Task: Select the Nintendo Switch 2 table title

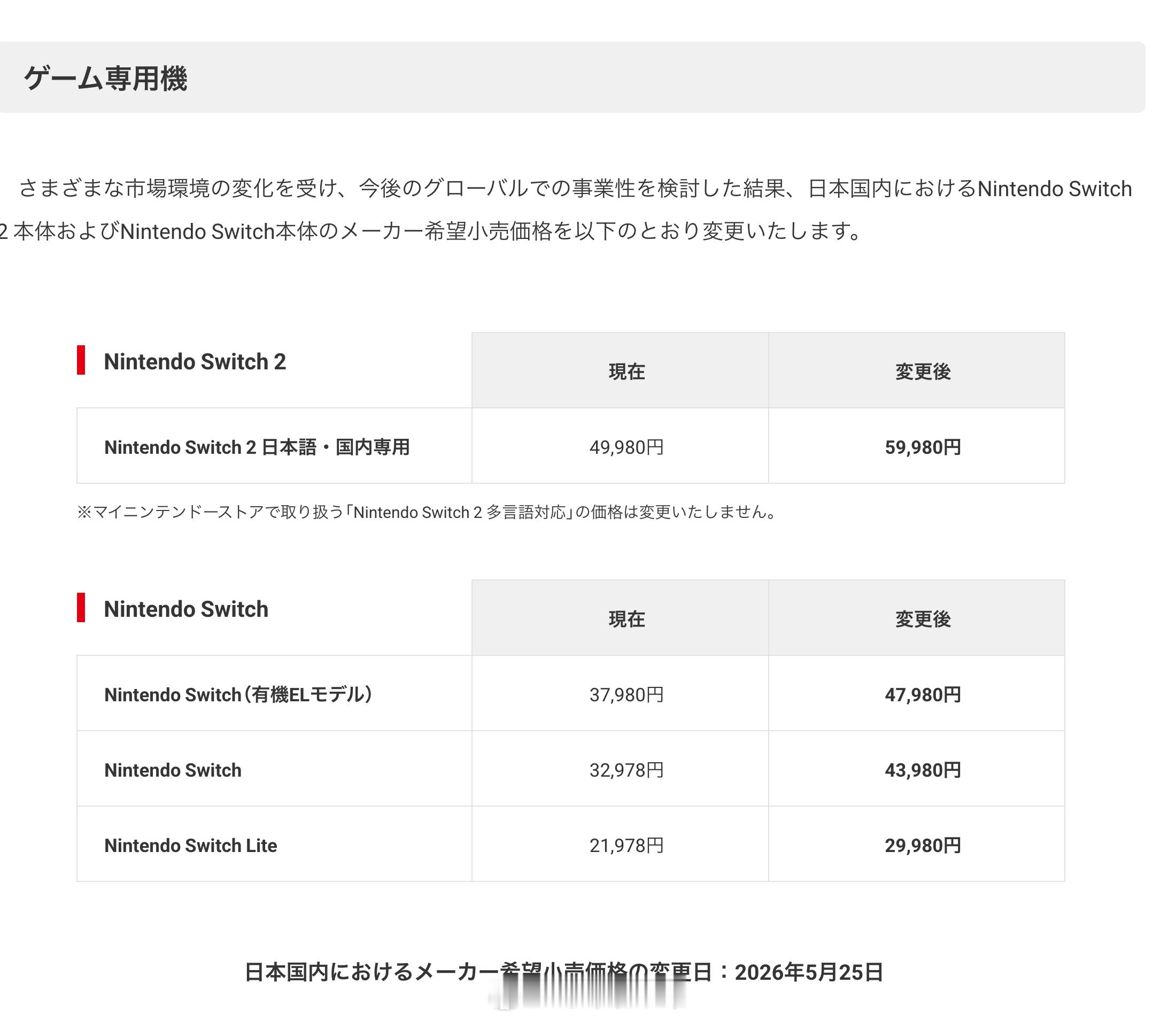Action: coord(195,361)
